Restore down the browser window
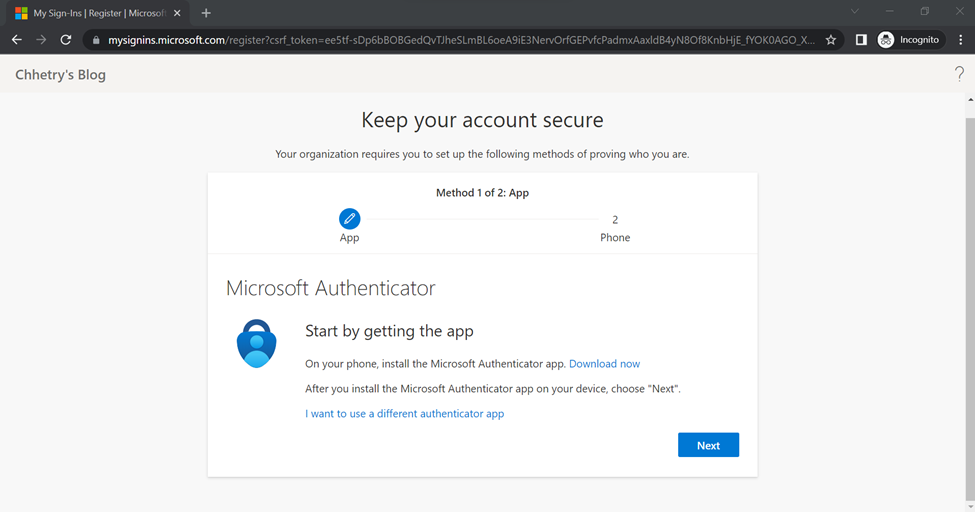The image size is (975, 512). [925, 11]
